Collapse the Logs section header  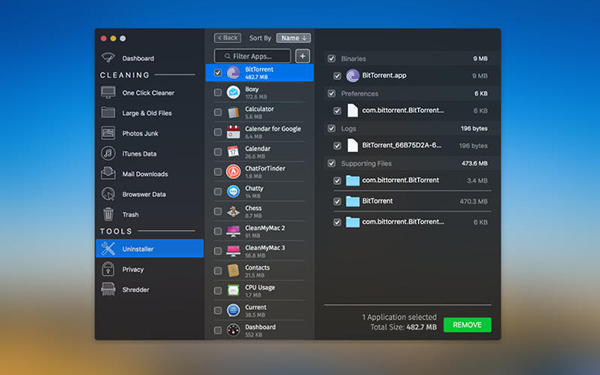coord(409,129)
